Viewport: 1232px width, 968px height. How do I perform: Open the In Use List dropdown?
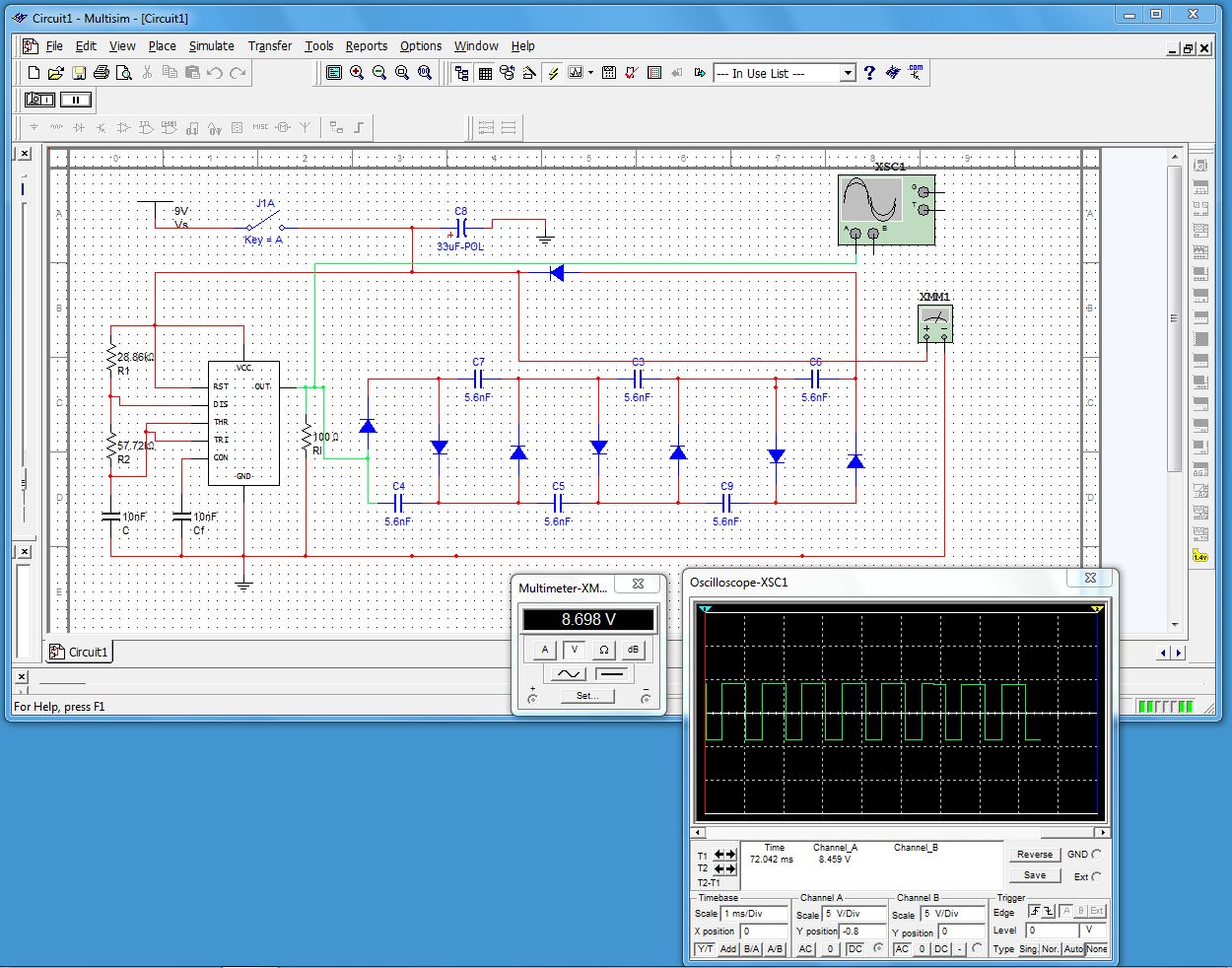pyautogui.click(x=847, y=73)
